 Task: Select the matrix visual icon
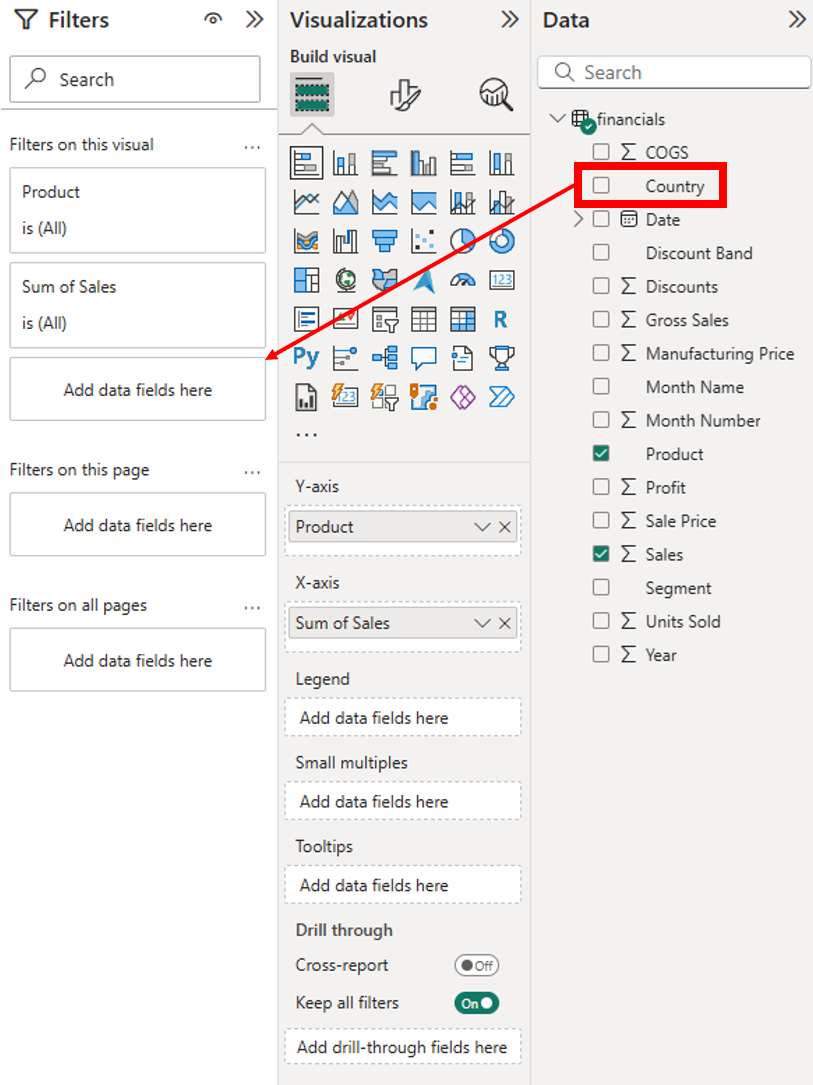pyautogui.click(x=462, y=319)
